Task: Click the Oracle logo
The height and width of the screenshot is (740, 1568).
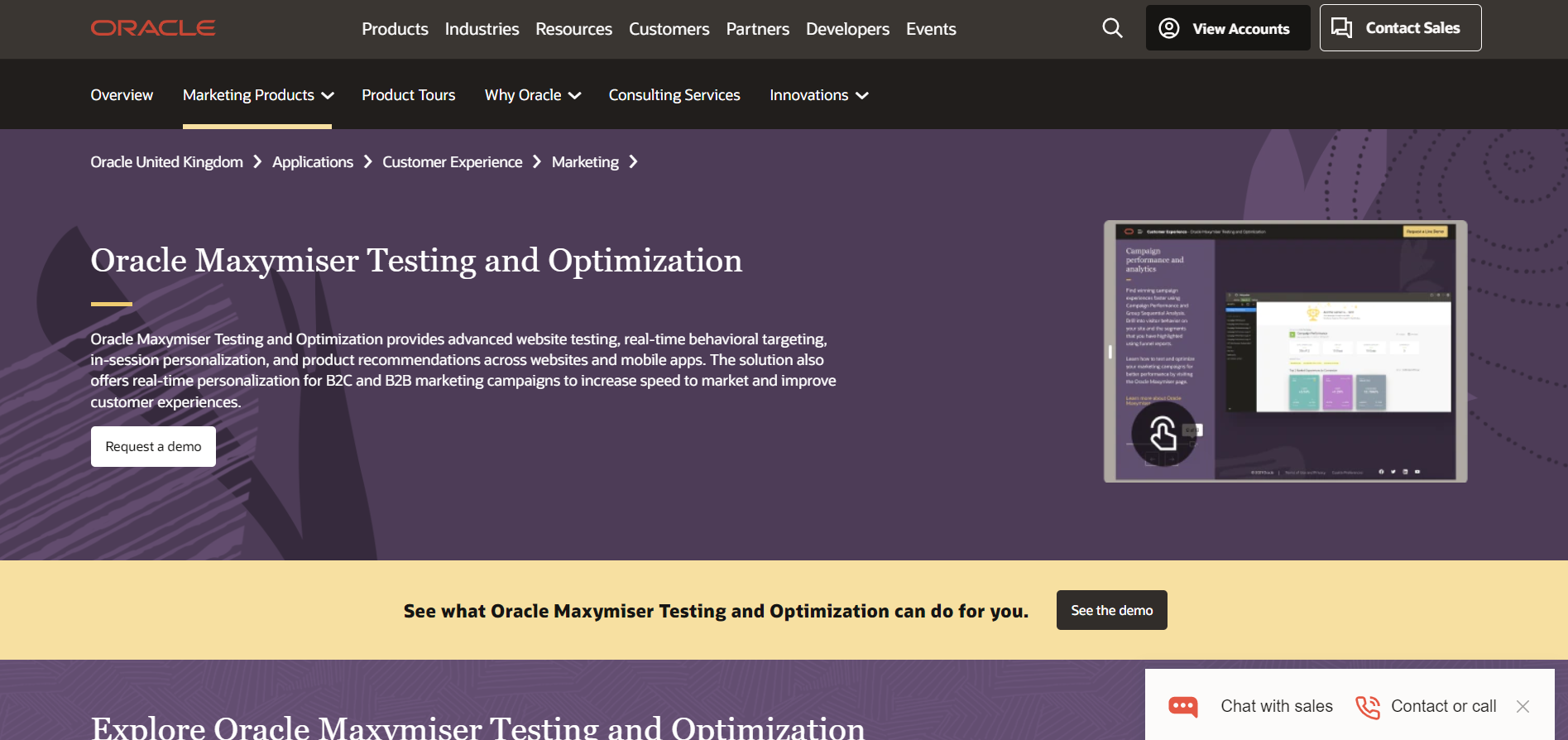Action: 153,28
